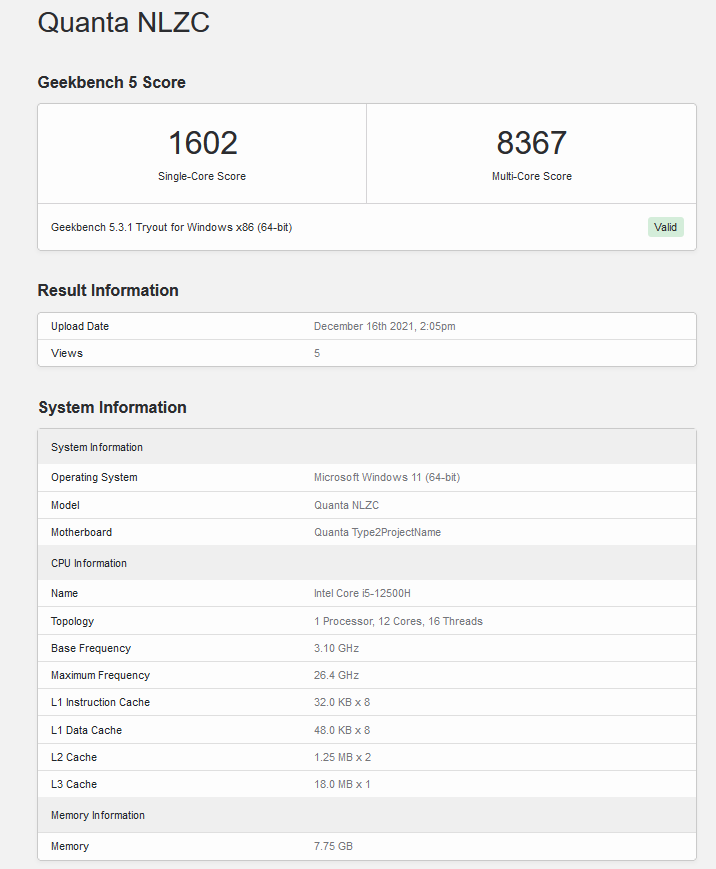Click the CPU Name row label
This screenshot has height=869, width=716.
pos(64,593)
